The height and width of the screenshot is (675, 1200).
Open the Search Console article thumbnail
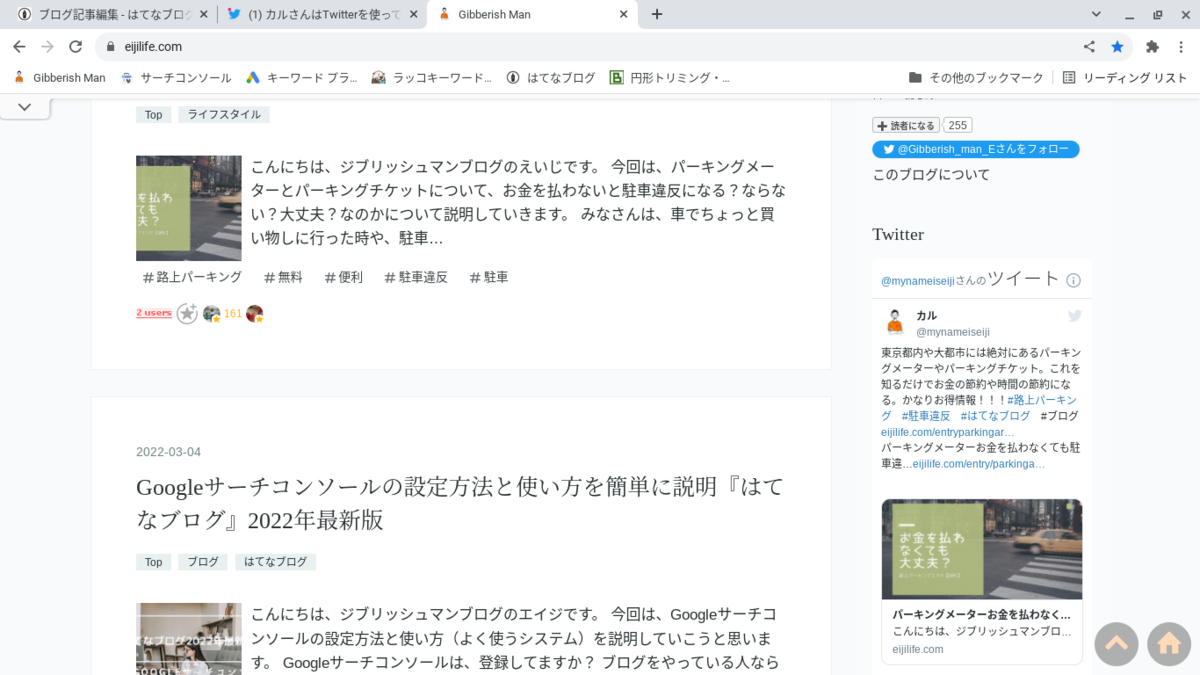[x=189, y=639]
